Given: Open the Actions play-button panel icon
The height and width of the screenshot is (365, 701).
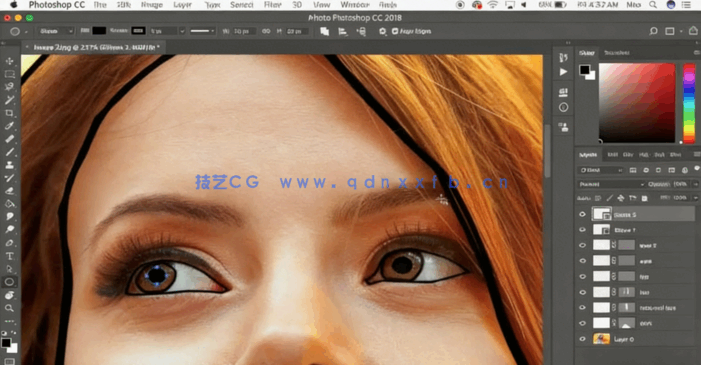Looking at the screenshot, I should click(x=563, y=72).
